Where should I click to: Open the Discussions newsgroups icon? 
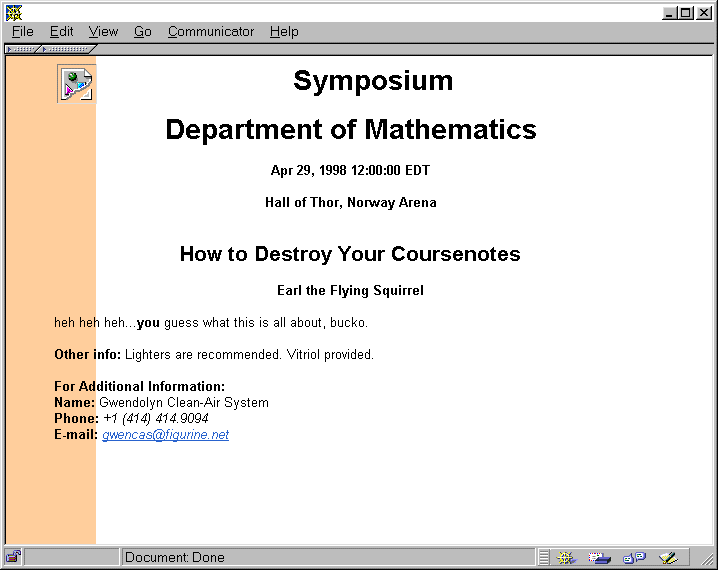(634, 557)
